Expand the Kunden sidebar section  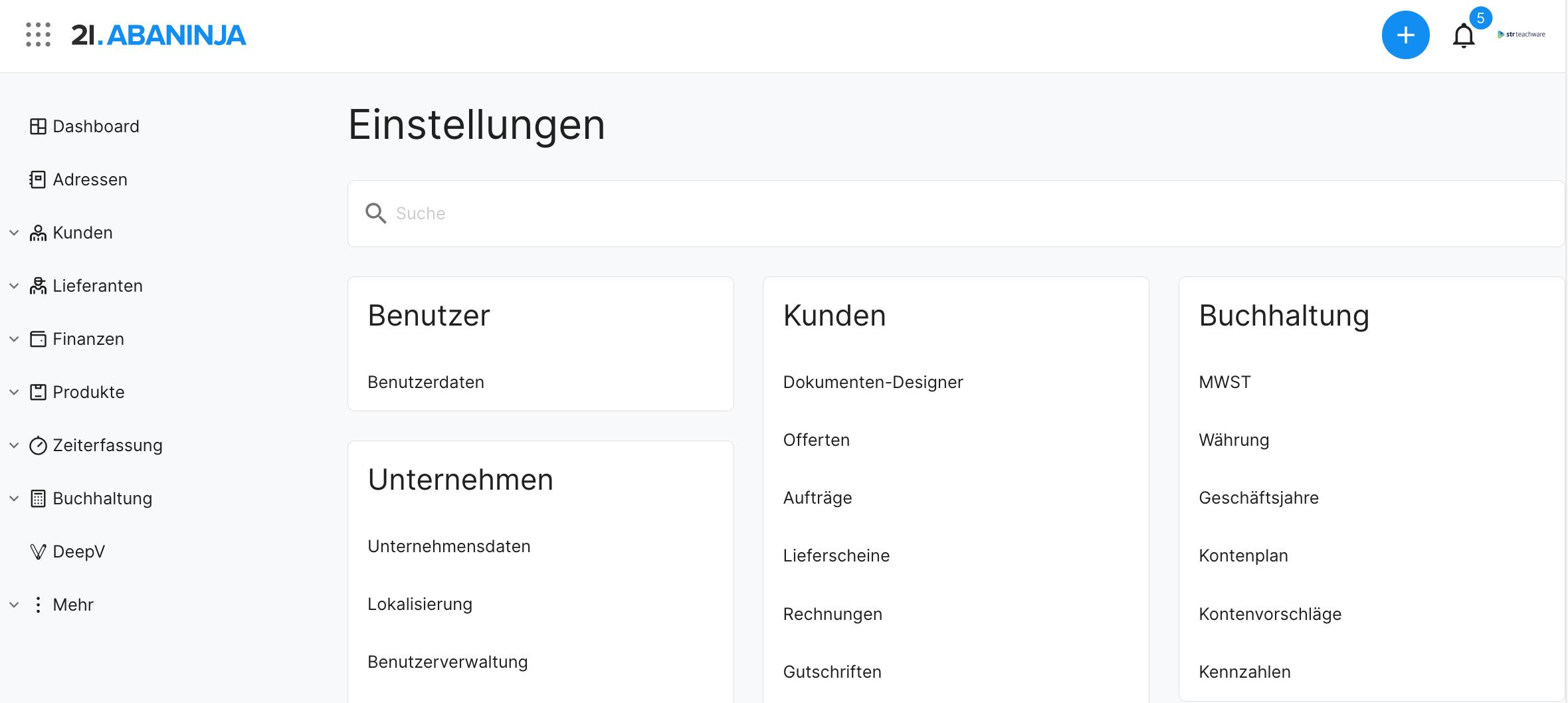click(x=14, y=233)
